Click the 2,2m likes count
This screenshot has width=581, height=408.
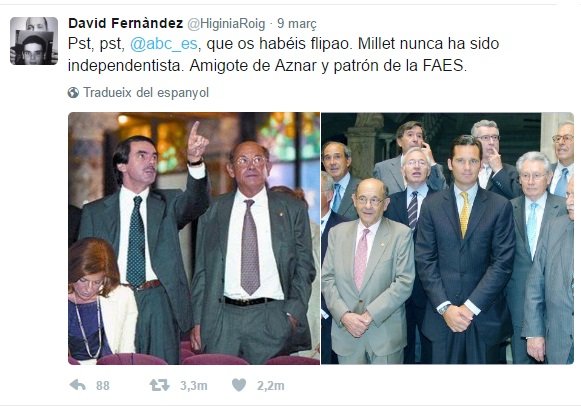click(x=271, y=386)
